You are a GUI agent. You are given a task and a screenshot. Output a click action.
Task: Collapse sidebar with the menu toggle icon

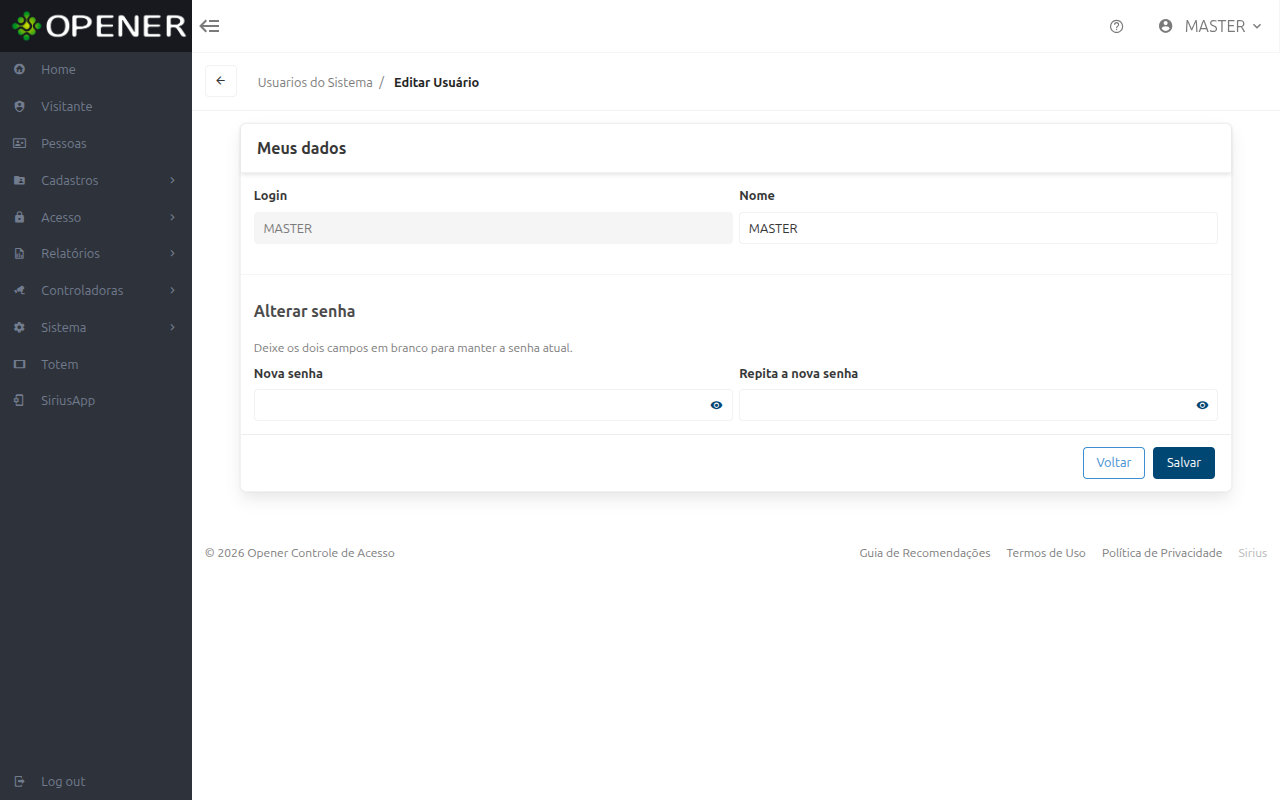(x=210, y=26)
